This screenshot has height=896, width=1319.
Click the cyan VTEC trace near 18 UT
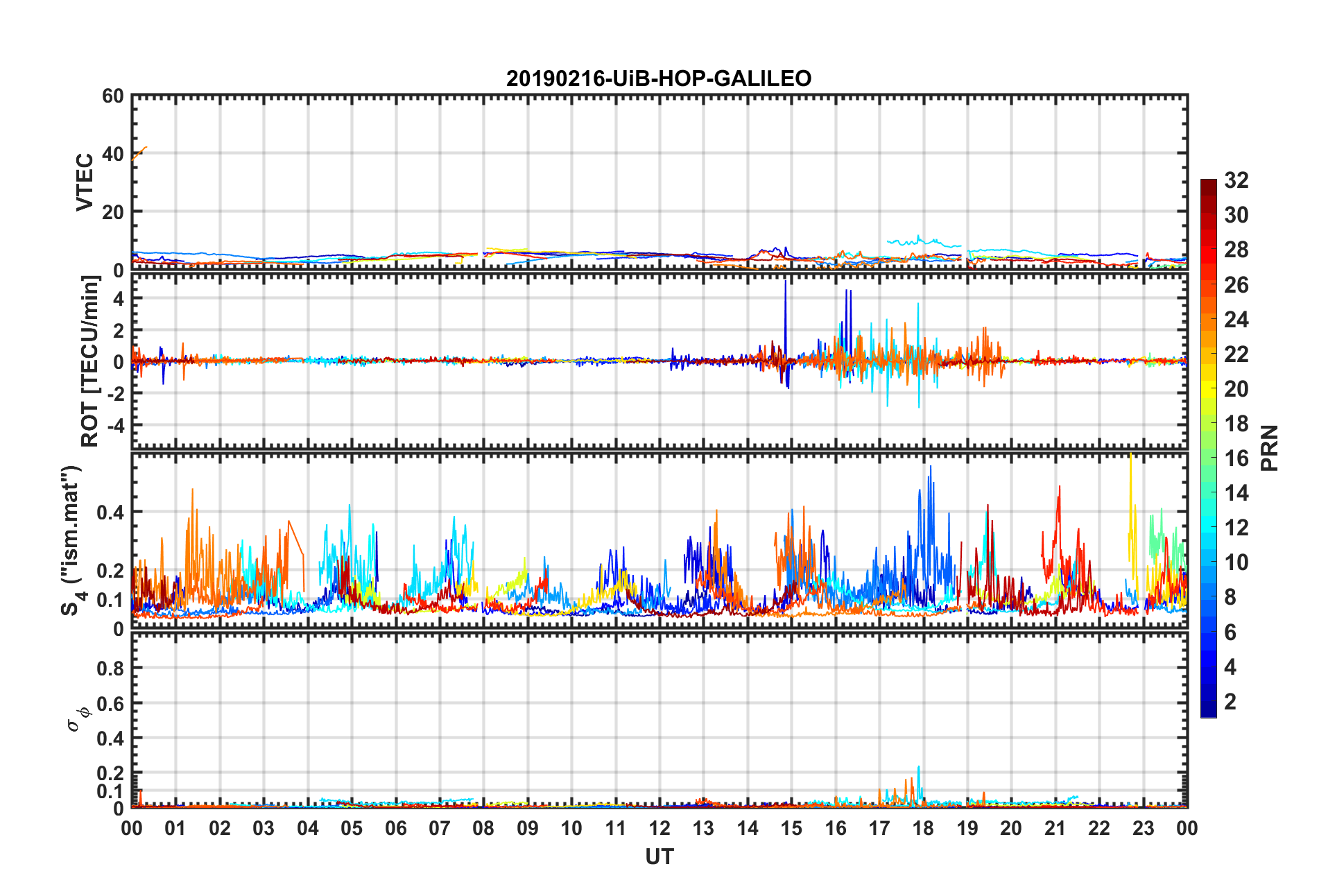924,242
